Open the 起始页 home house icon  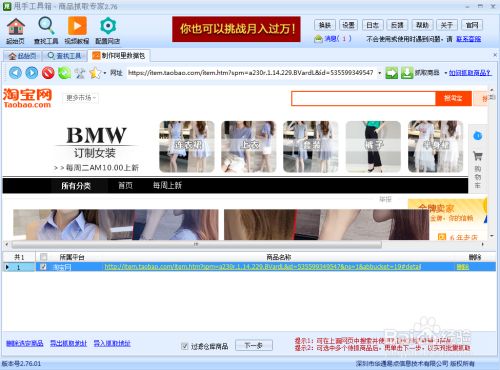(16, 27)
